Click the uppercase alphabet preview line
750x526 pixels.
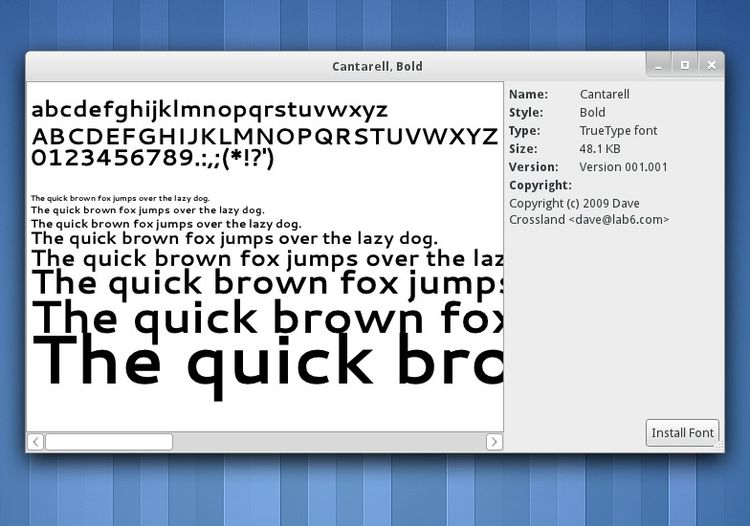point(264,135)
